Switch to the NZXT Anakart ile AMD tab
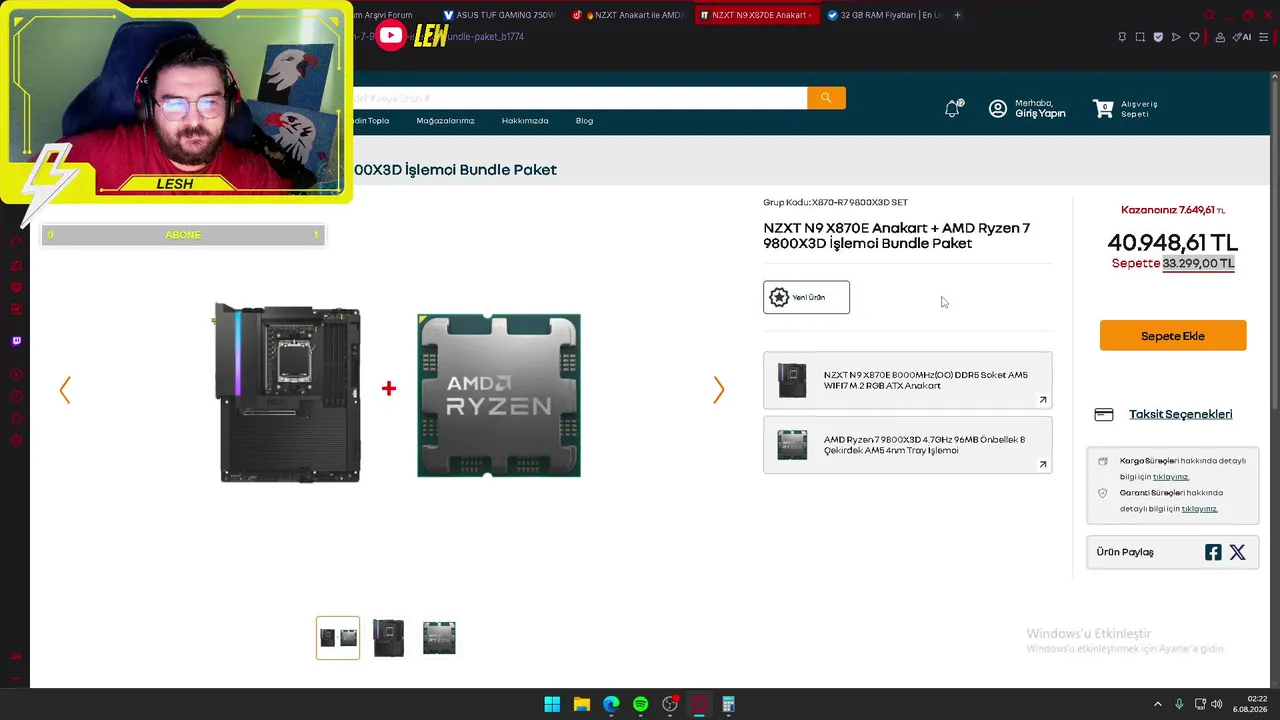 coord(628,15)
